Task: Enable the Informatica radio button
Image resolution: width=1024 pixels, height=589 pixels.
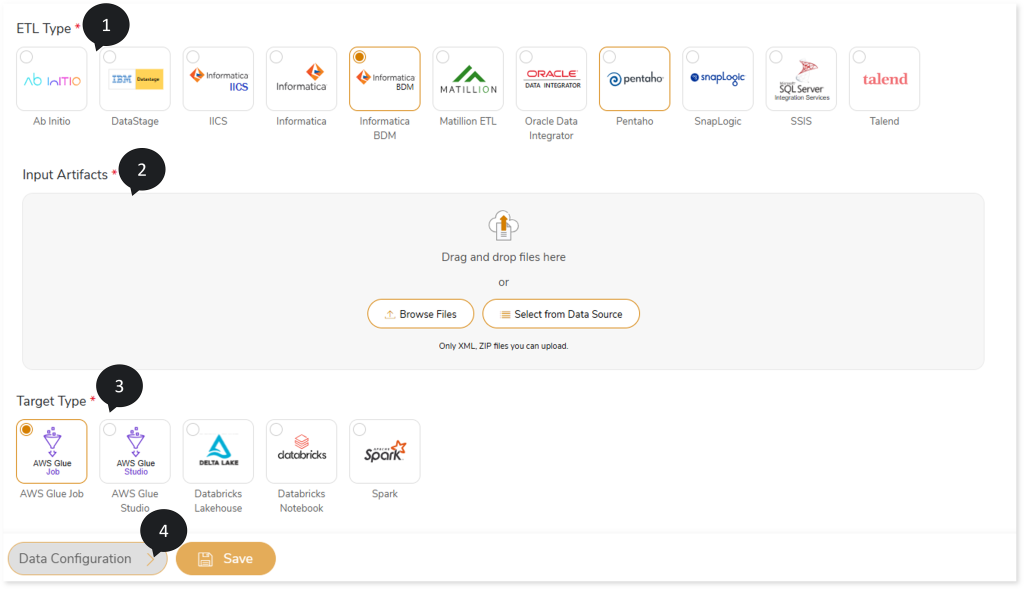Action: click(276, 57)
